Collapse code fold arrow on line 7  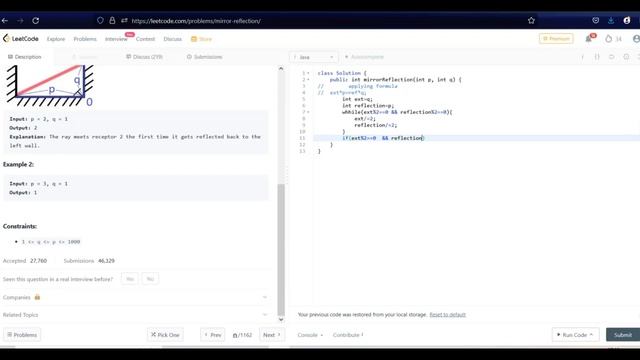click(x=308, y=112)
